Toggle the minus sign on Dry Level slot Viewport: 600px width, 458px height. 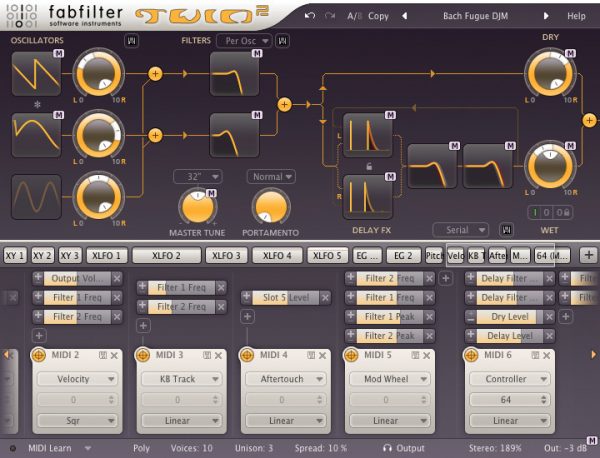pyautogui.click(x=472, y=317)
